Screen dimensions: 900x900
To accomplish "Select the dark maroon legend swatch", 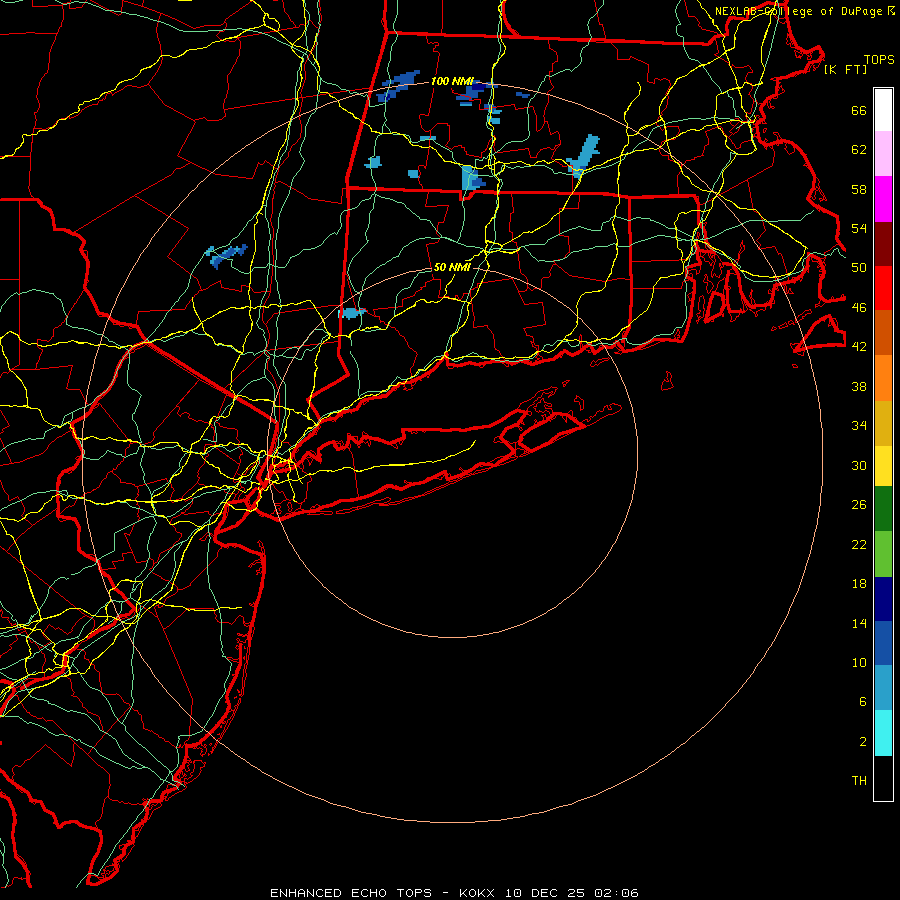I will pyautogui.click(x=883, y=245).
